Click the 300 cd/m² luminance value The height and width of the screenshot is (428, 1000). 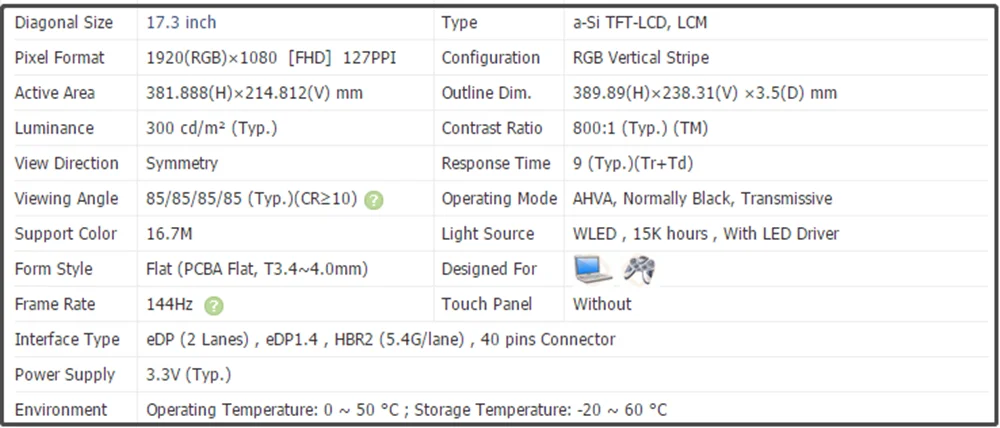click(211, 128)
